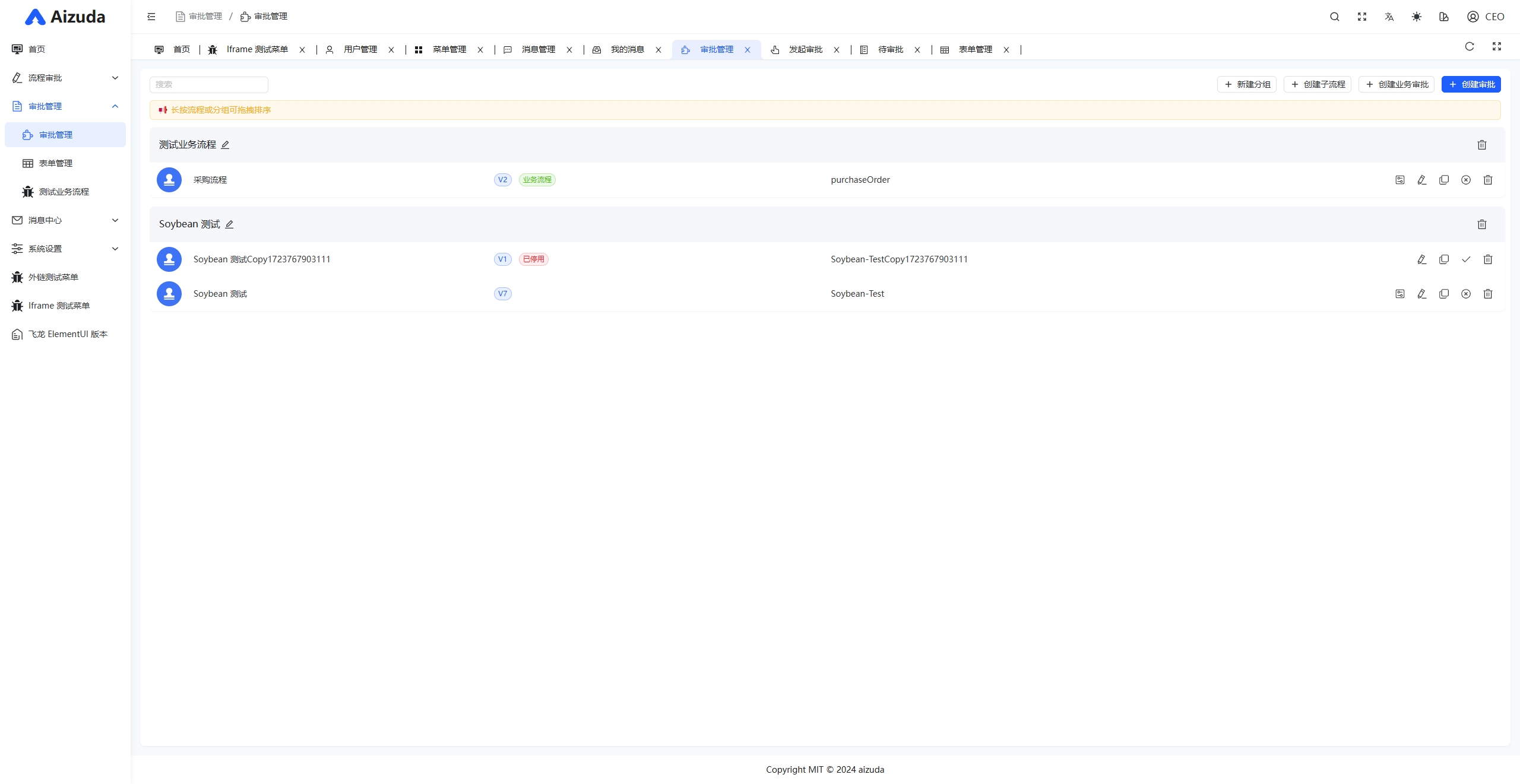Screen dimensions: 1520x784
Task: Switch to the 发起审批 tab
Action: pos(805,50)
